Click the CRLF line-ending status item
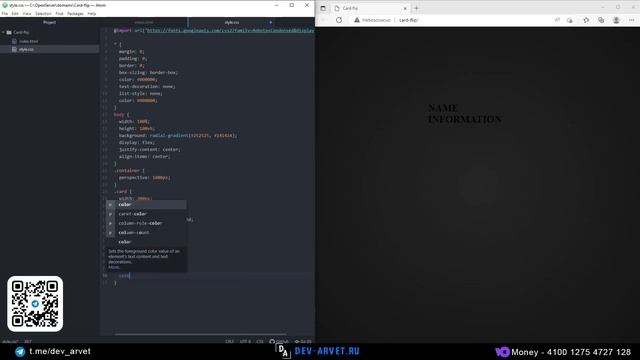The image size is (640, 360). 229,342
